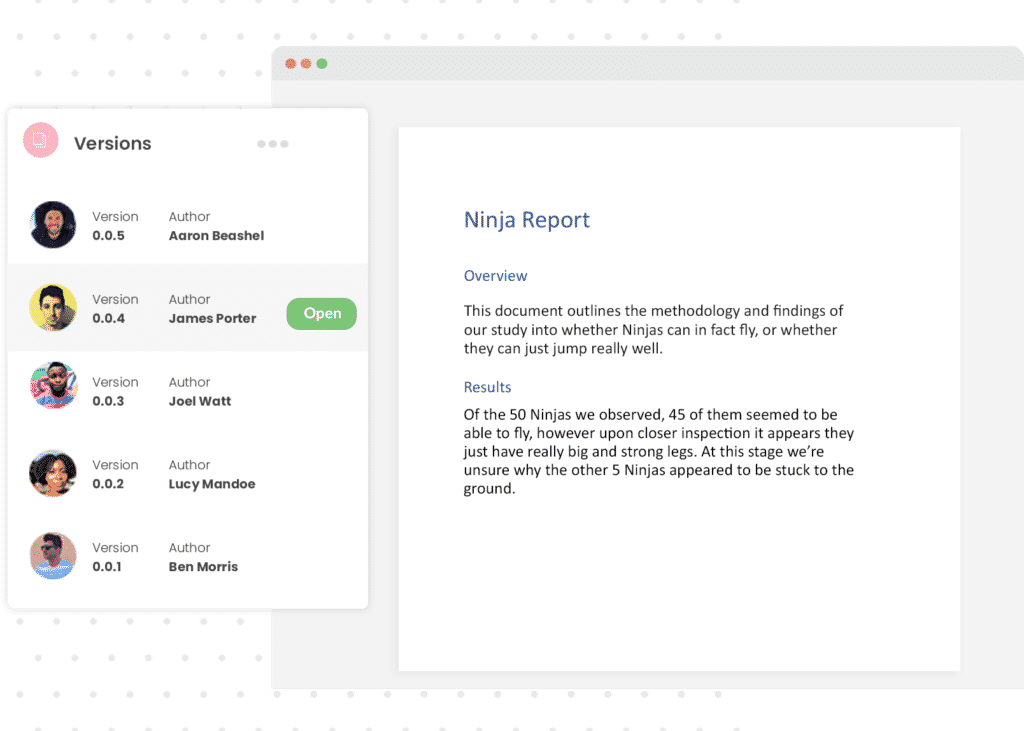Click the Versions panel document icon
The width and height of the screenshot is (1024, 731).
(40, 140)
